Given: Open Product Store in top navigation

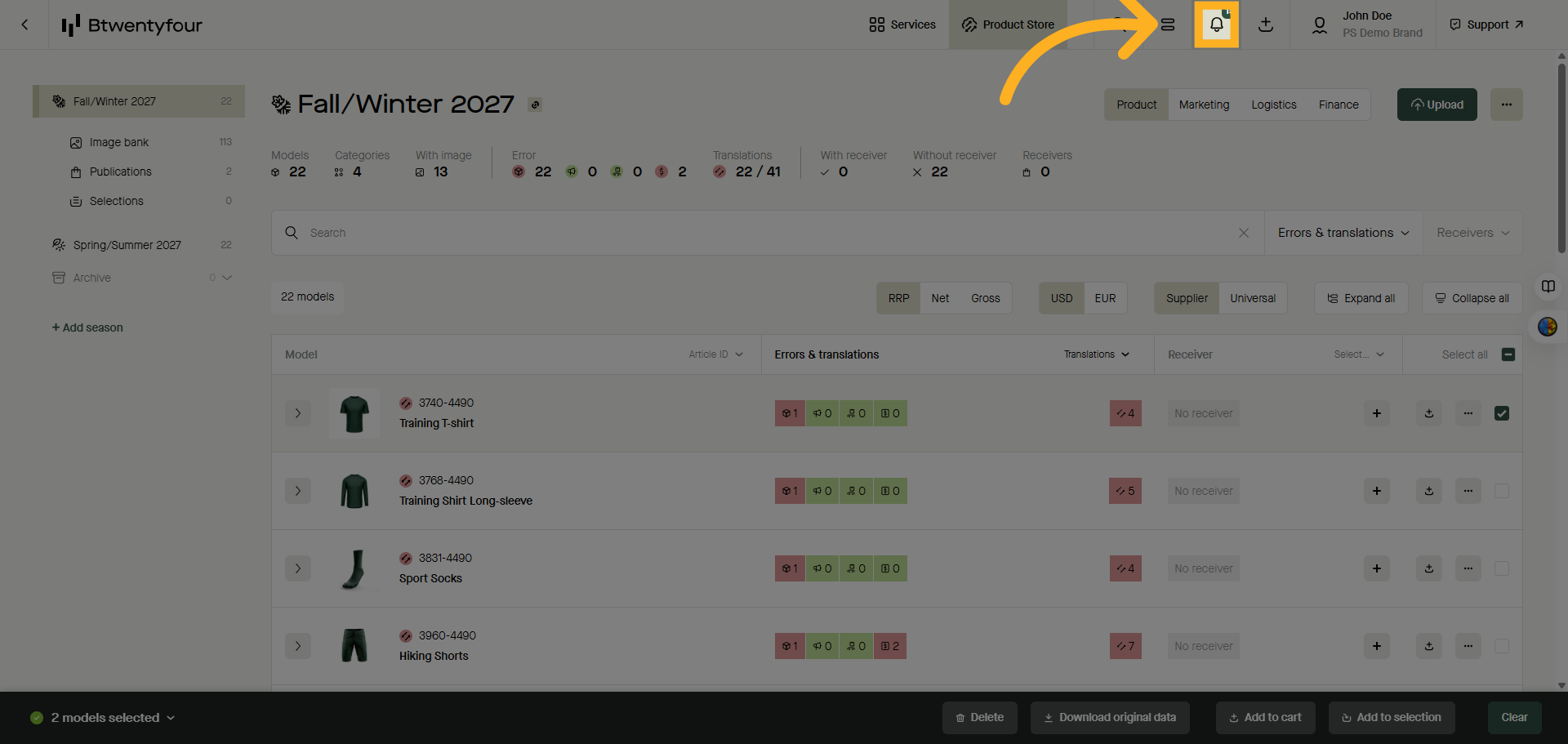Looking at the screenshot, I should pyautogui.click(x=1008, y=25).
